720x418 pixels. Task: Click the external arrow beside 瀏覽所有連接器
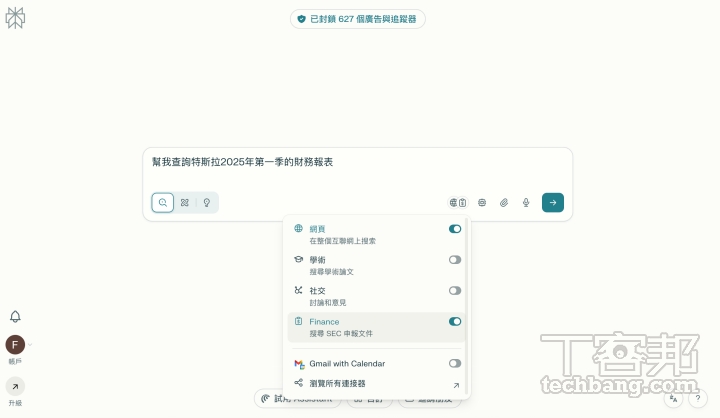tap(456, 385)
